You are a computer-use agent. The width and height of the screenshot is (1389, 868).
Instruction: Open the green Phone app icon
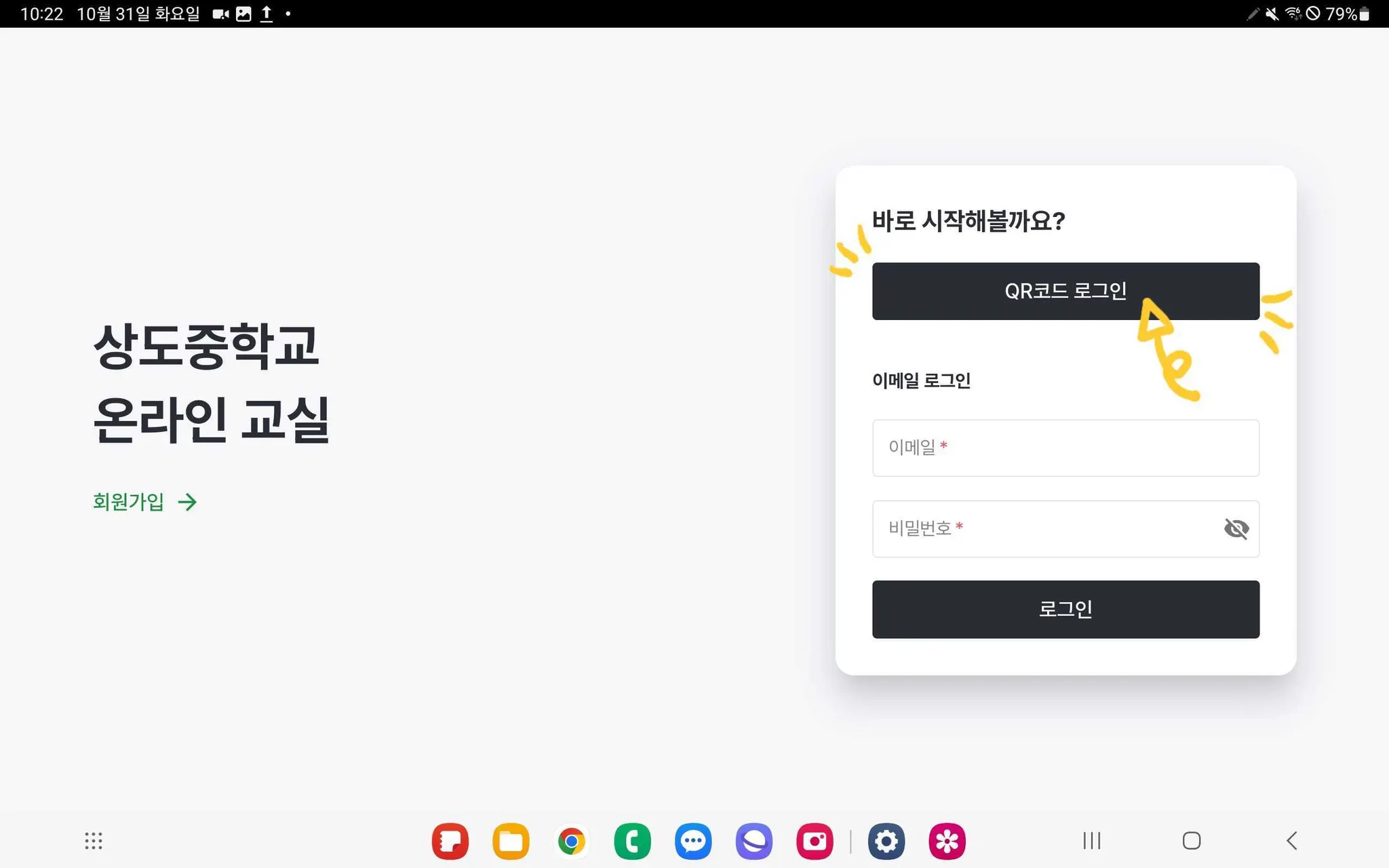[632, 841]
